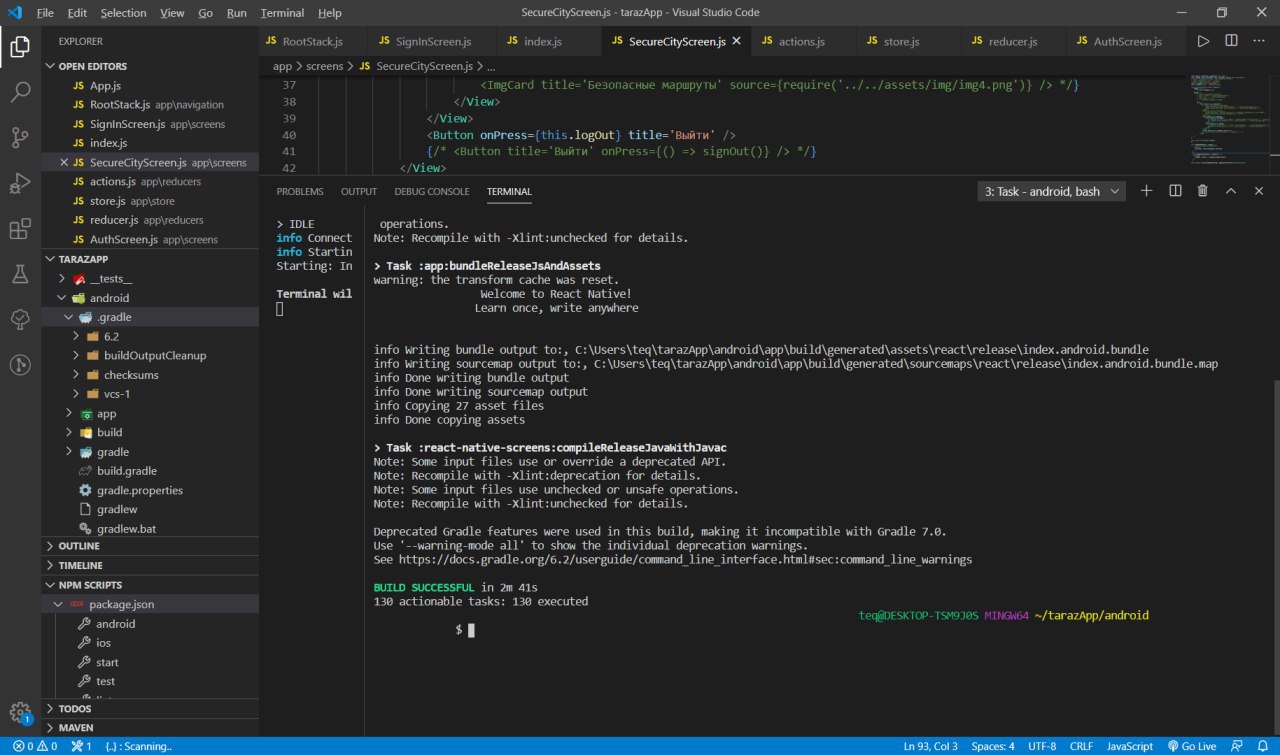Collapse the Open Editors section
This screenshot has width=1280, height=755.
(52, 66)
